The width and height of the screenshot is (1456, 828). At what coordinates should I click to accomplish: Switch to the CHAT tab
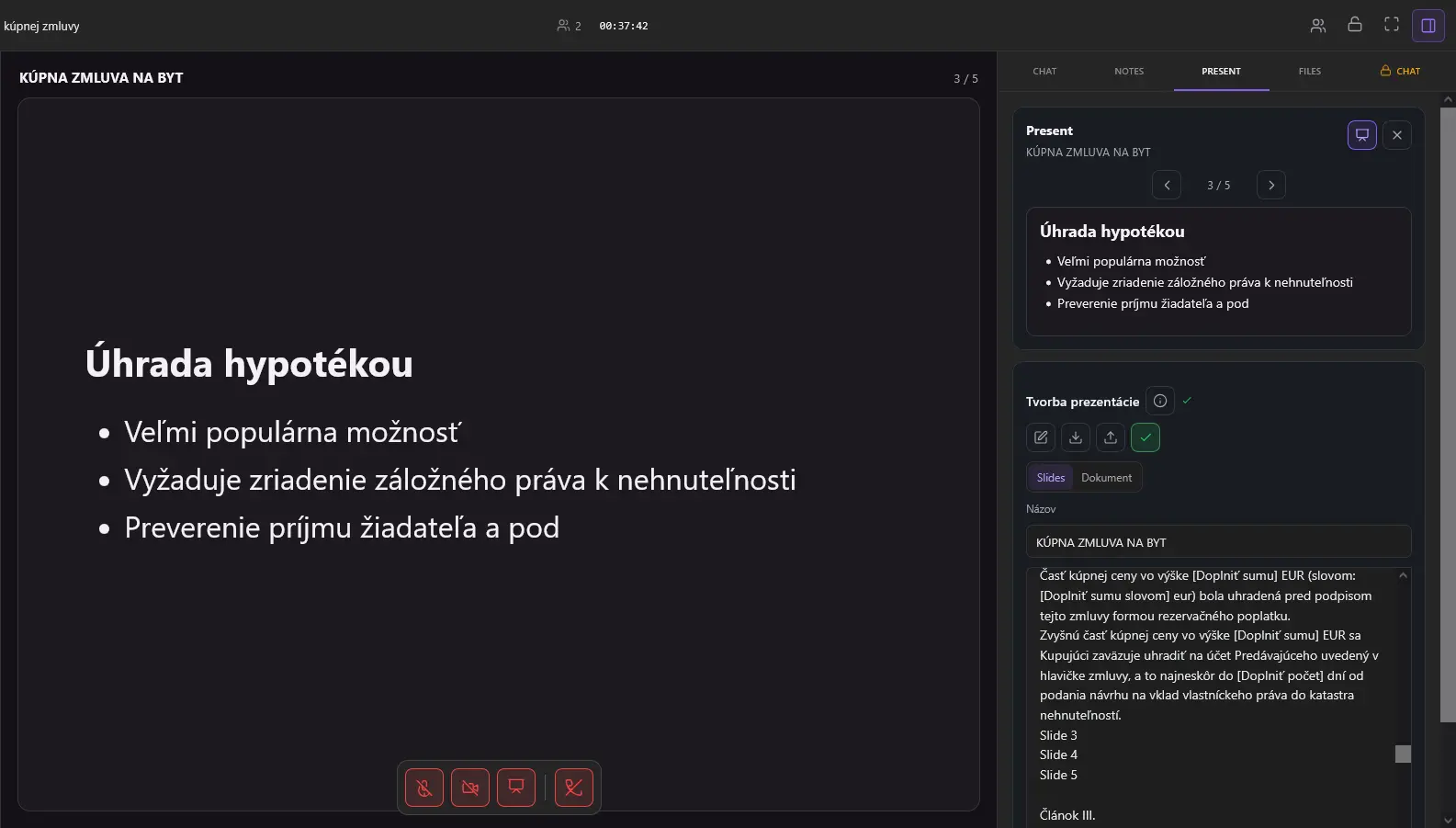click(x=1044, y=71)
